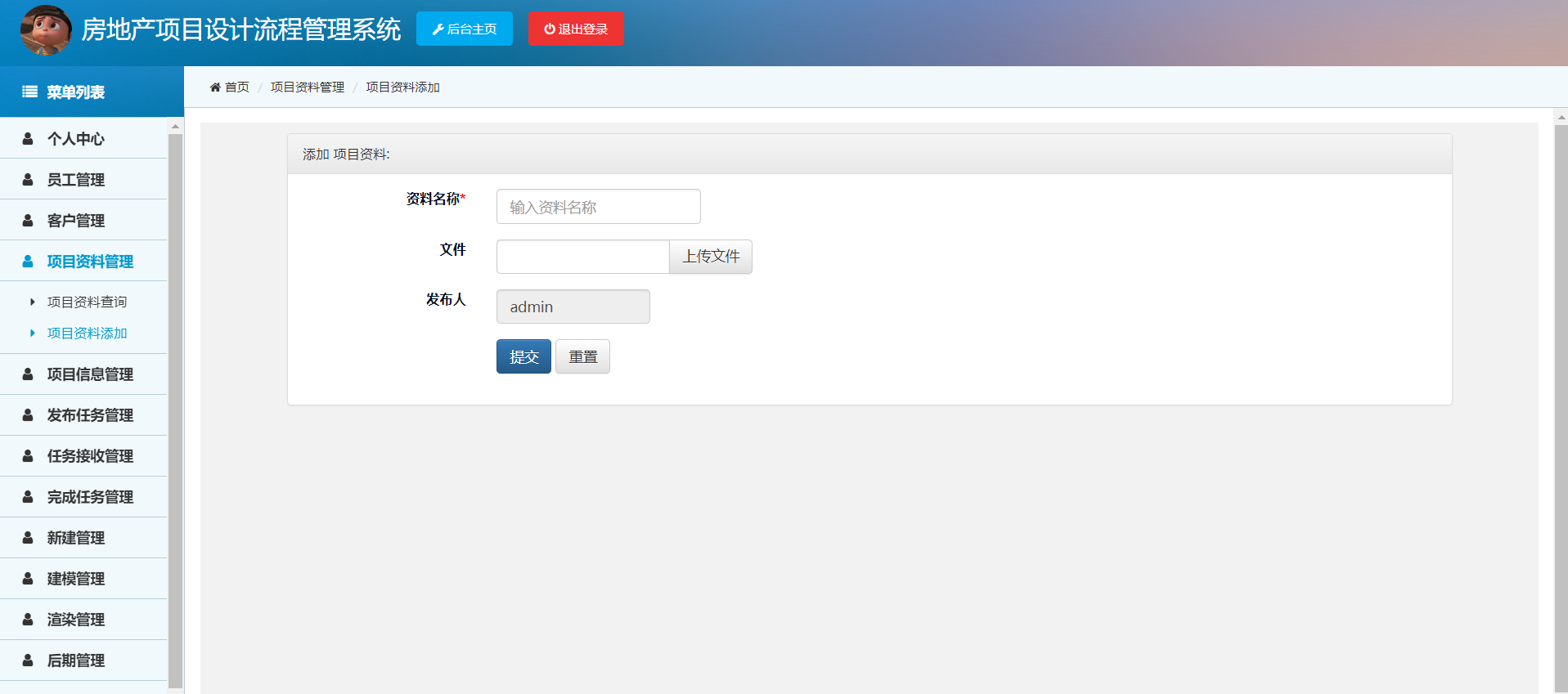Viewport: 1568px width, 694px height.
Task: Click the user icon next to 发布任务管理
Action: (x=28, y=415)
